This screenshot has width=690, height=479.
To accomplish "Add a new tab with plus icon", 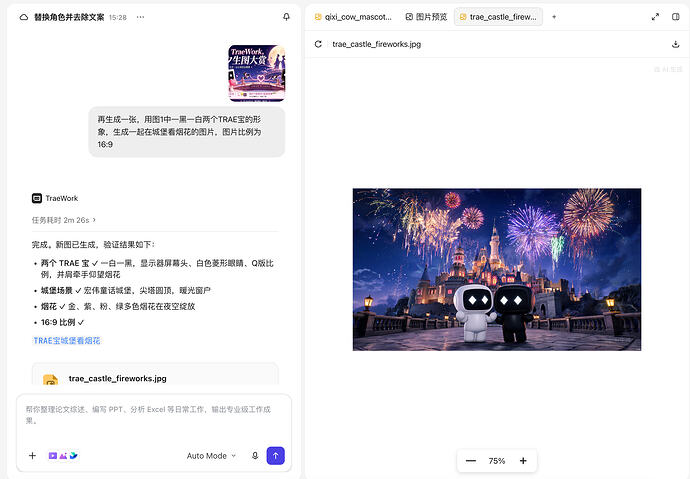I will (554, 17).
